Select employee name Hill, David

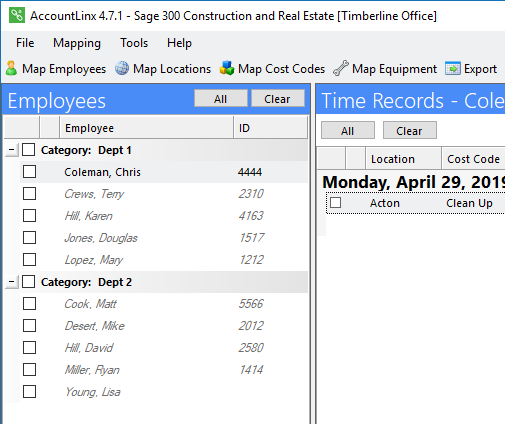(x=89, y=348)
